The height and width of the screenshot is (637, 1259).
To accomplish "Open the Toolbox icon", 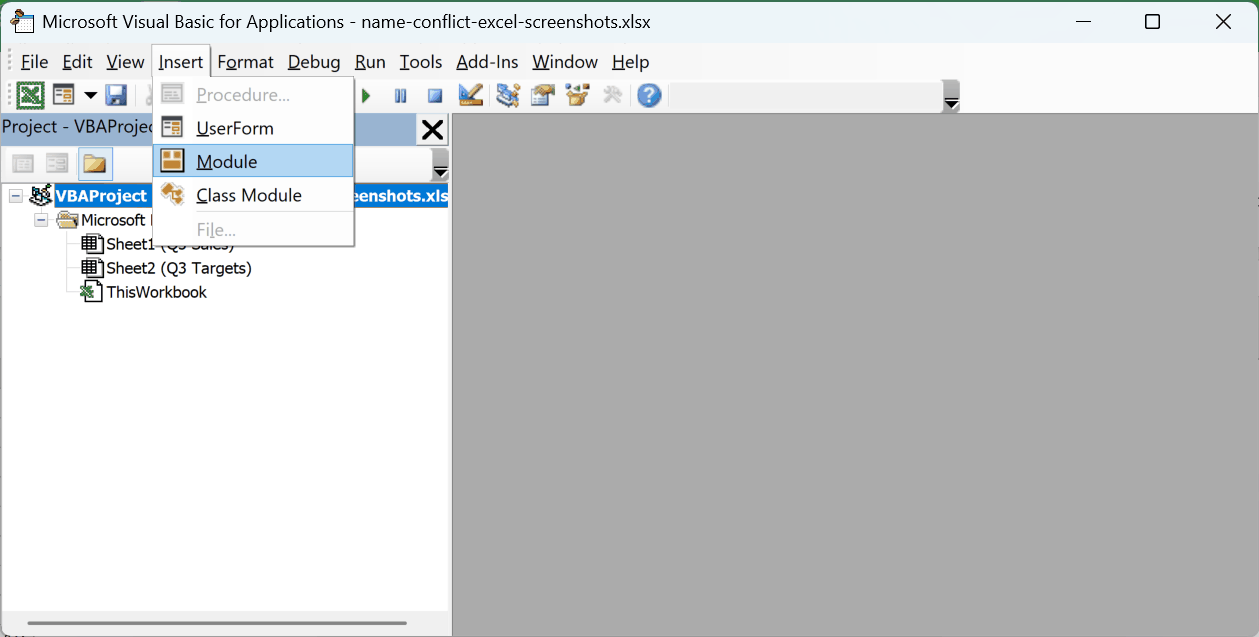I will (x=612, y=95).
